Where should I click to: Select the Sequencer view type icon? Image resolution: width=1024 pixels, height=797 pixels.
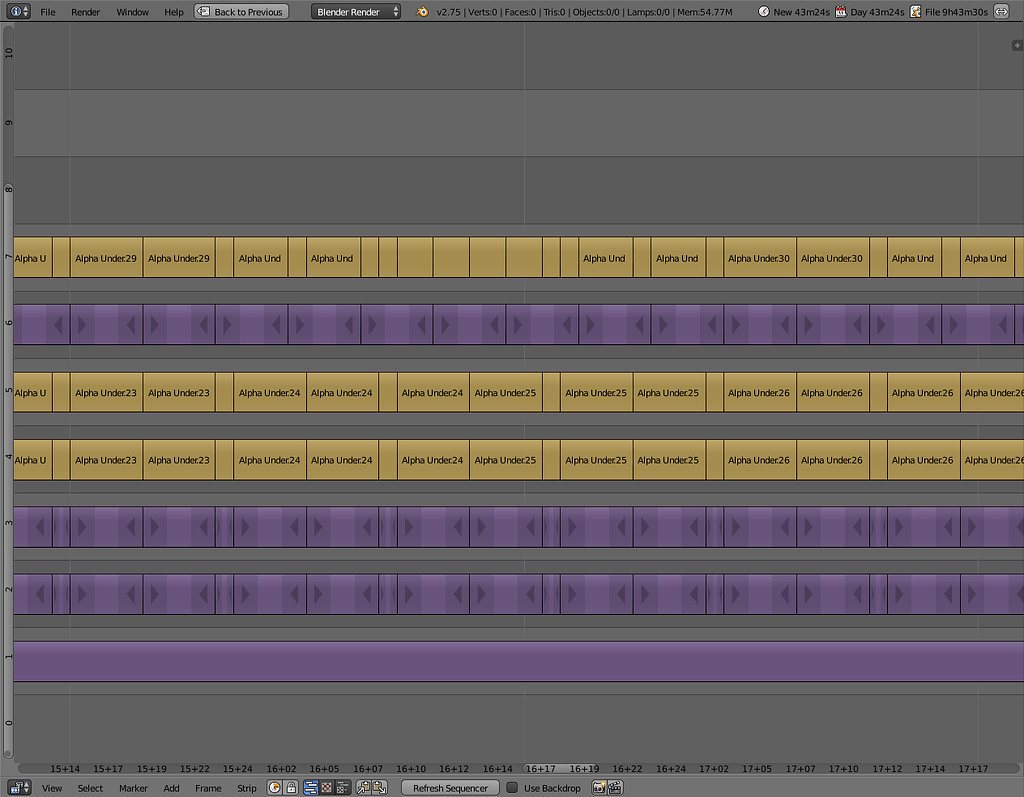click(x=311, y=788)
